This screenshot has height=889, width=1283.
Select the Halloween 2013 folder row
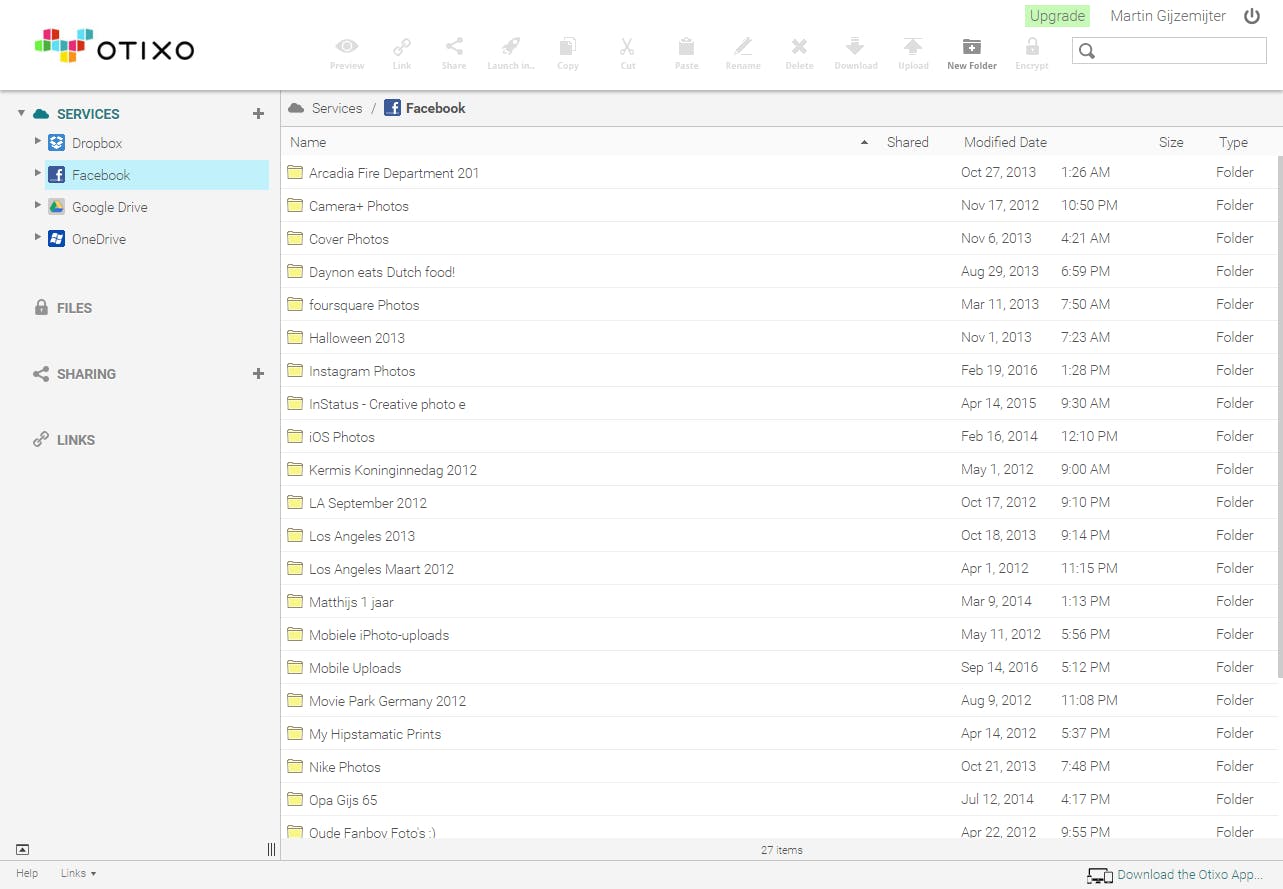point(357,338)
